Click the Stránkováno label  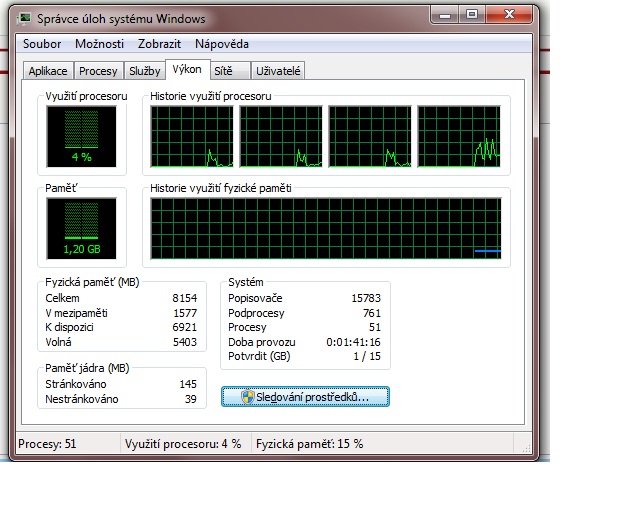tap(76, 384)
